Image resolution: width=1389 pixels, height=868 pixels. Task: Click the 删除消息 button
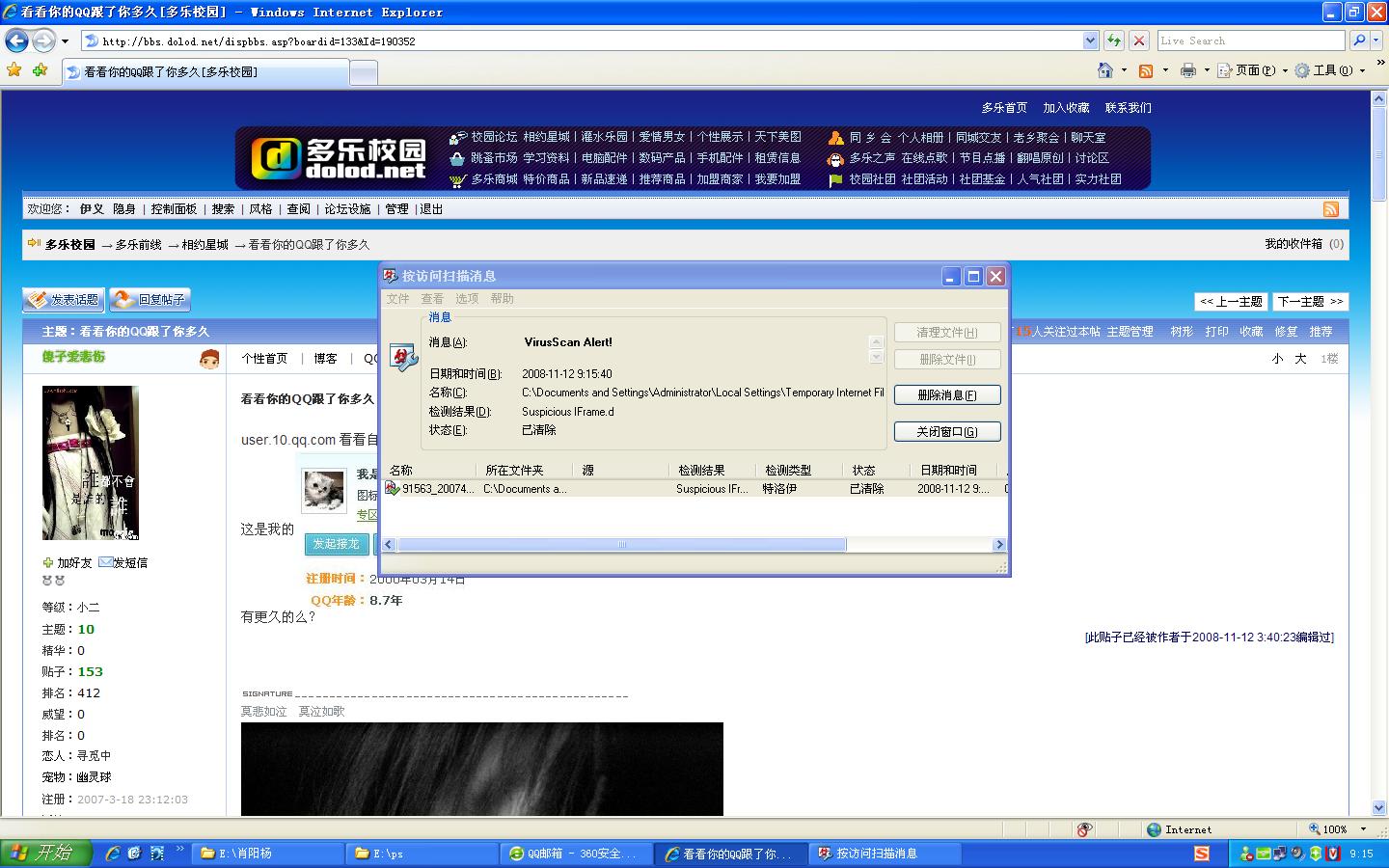tap(946, 395)
